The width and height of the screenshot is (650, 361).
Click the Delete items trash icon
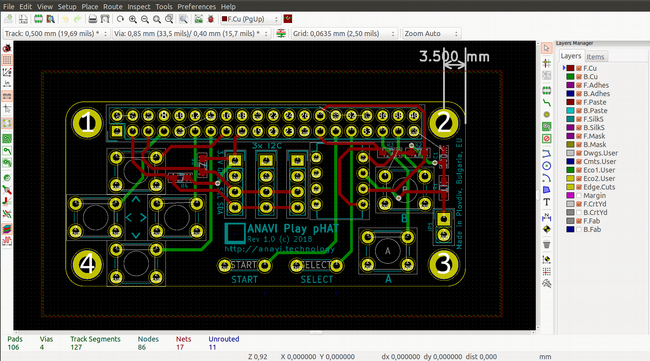tap(547, 245)
